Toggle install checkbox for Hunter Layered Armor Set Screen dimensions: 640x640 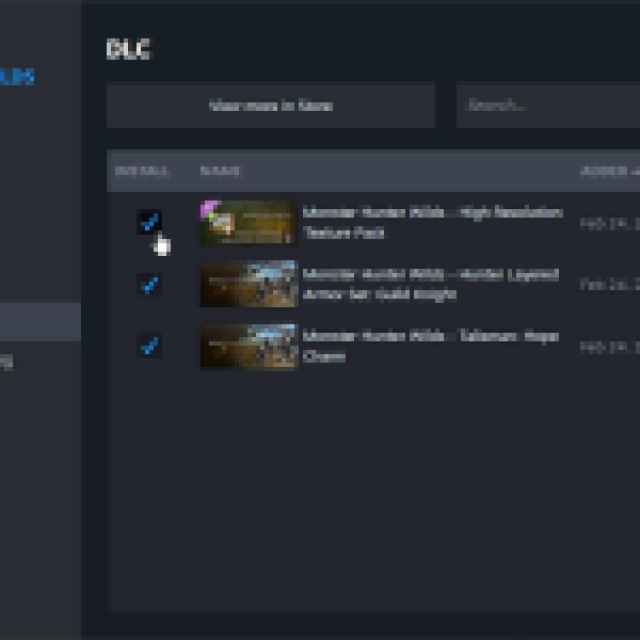point(149,285)
